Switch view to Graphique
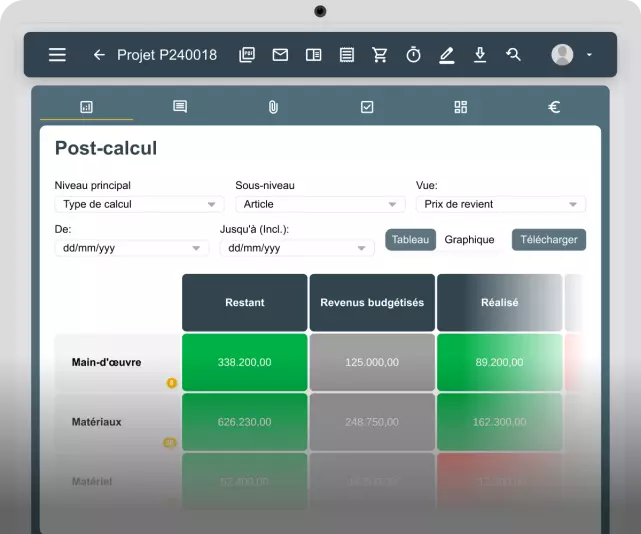Screen dimensions: 641x534 click(469, 240)
